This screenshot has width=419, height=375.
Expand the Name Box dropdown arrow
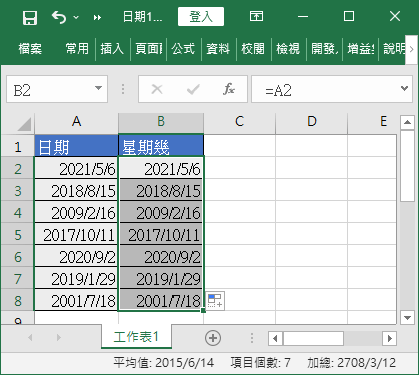click(98, 89)
